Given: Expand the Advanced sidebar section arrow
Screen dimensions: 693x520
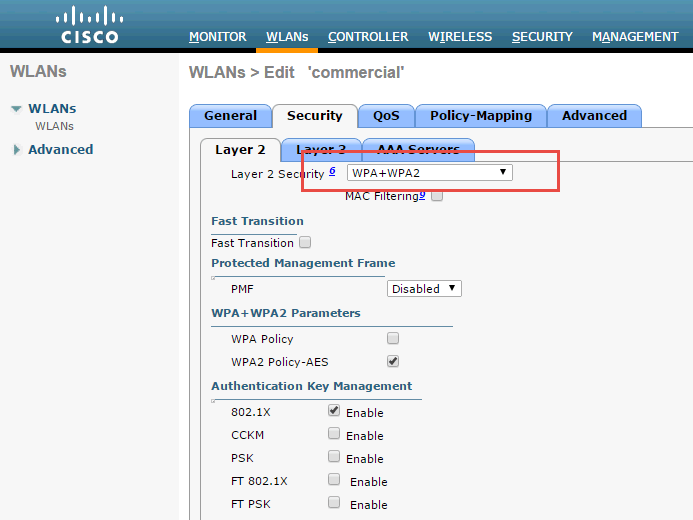Looking at the screenshot, I should coord(17,150).
